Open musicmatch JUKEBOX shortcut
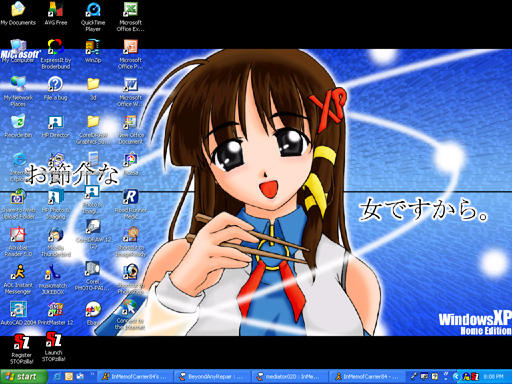Viewport: 512px width, 384px height. (53, 272)
